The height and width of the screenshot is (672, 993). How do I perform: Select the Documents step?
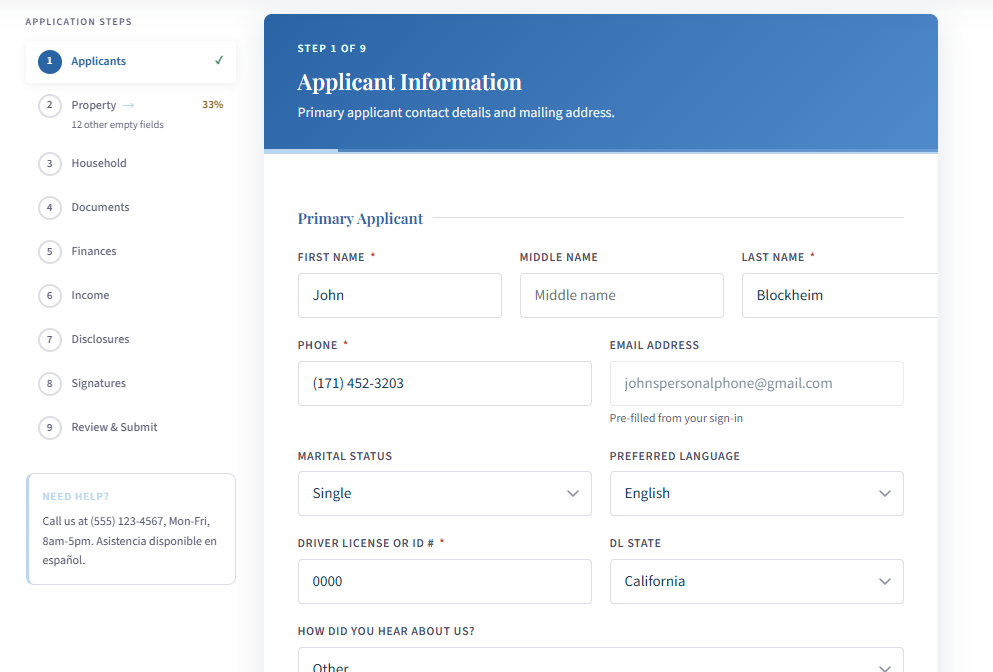(x=131, y=207)
